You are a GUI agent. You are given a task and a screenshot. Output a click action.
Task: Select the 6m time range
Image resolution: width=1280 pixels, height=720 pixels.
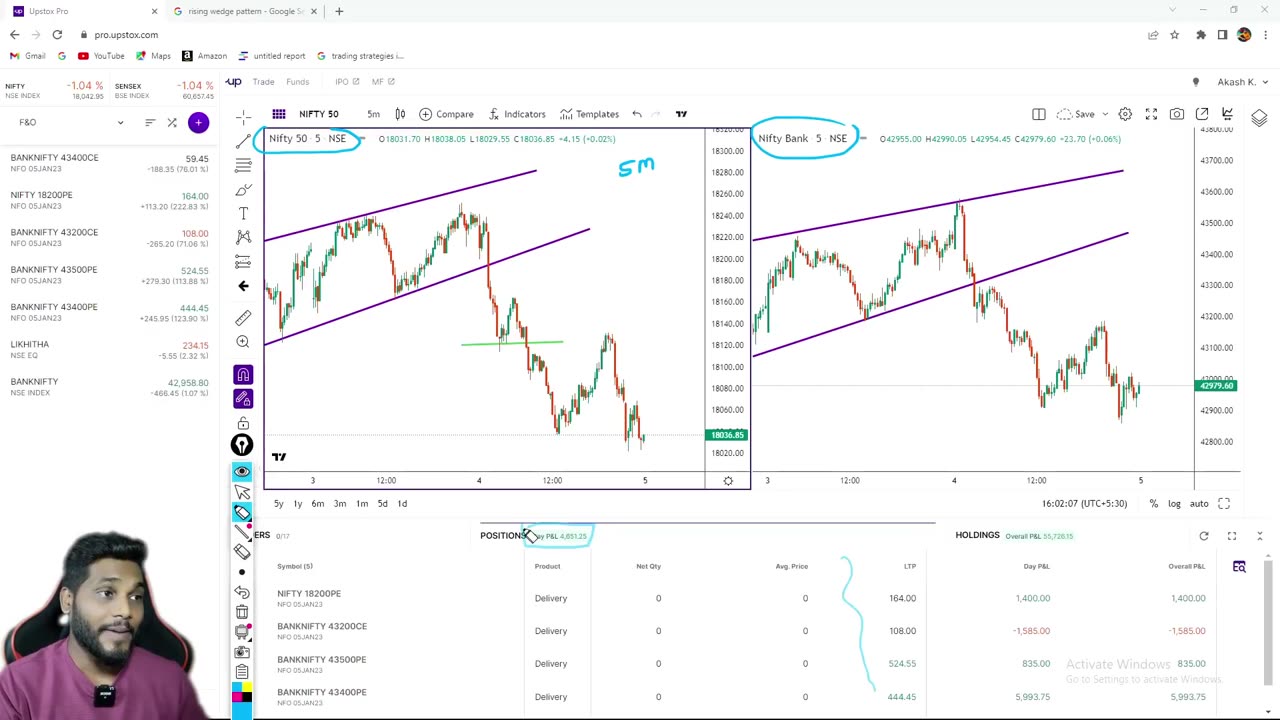pyautogui.click(x=317, y=504)
